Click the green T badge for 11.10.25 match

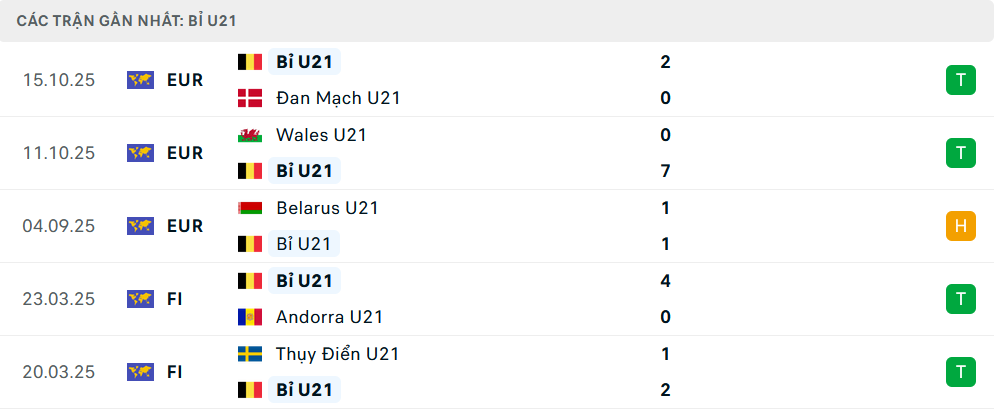[x=960, y=153]
